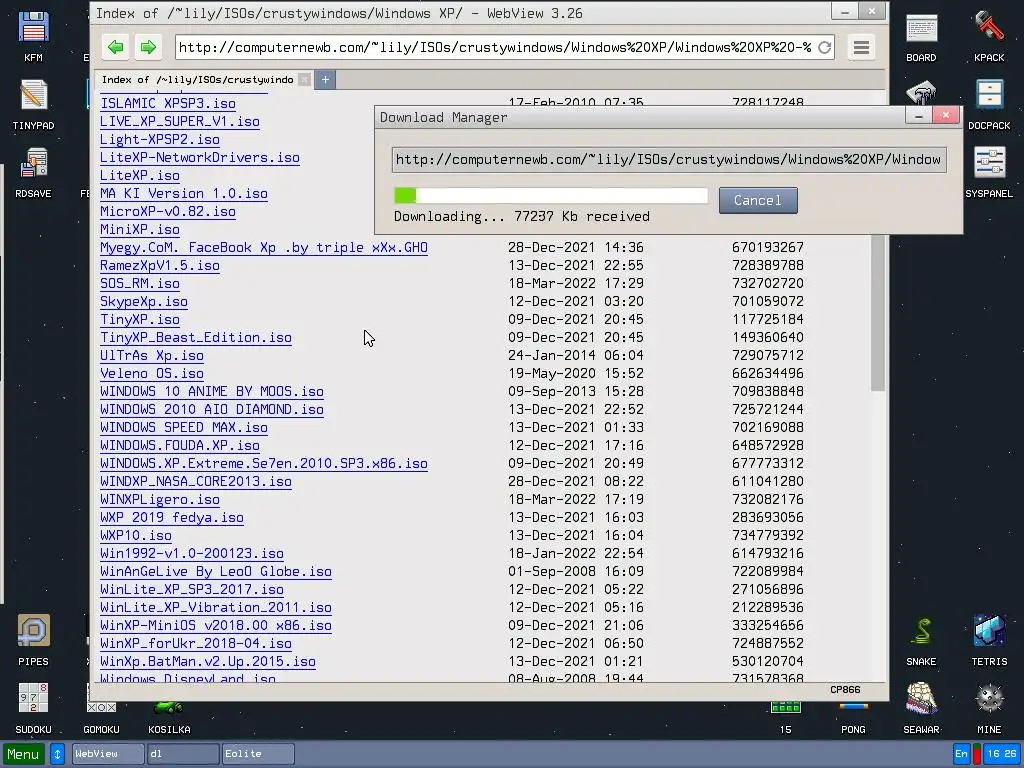Open the WinXP_forUkr_2018-04.iso link
The image size is (1024, 768).
point(196,643)
